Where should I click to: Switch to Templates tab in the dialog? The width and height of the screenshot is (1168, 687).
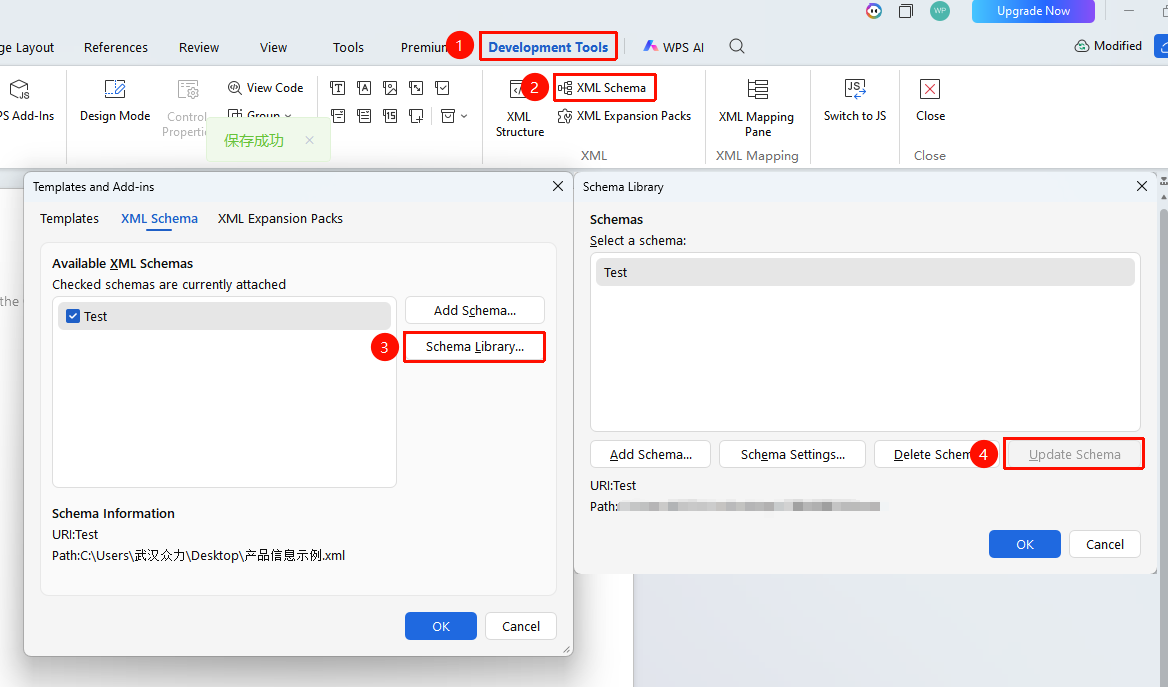pyautogui.click(x=69, y=218)
